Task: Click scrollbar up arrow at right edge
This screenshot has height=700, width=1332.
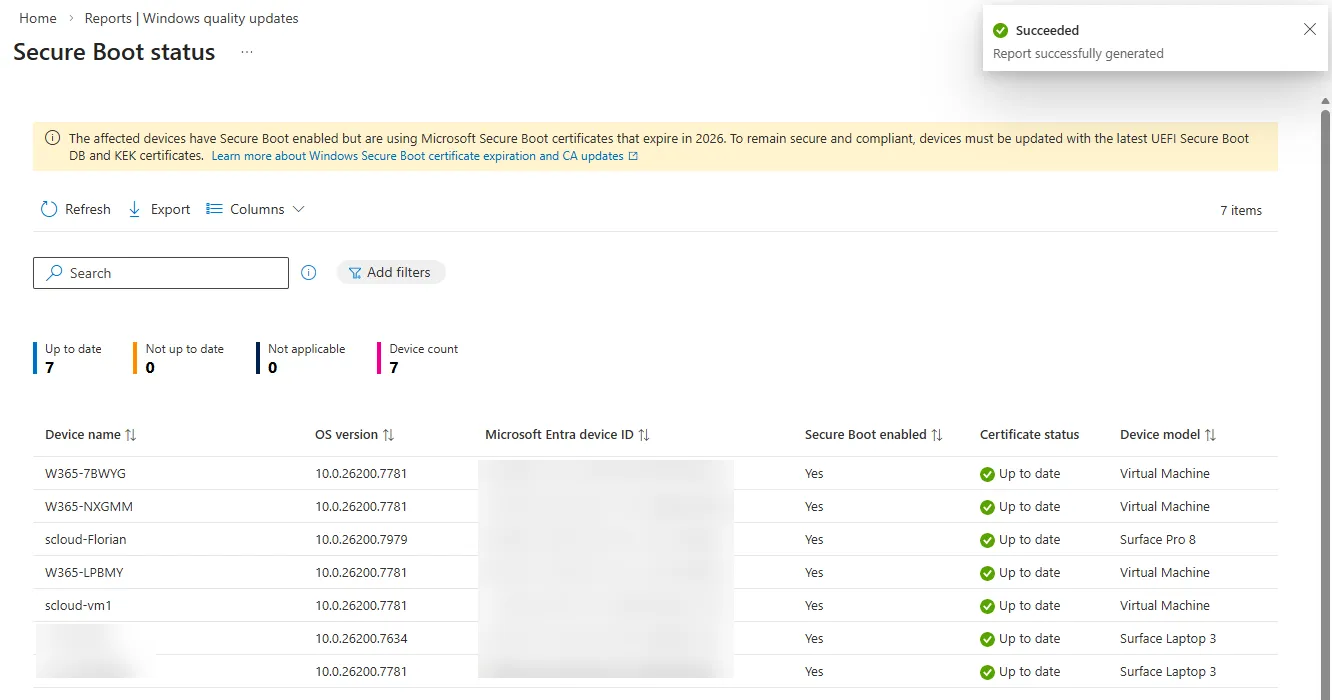Action: [1325, 101]
